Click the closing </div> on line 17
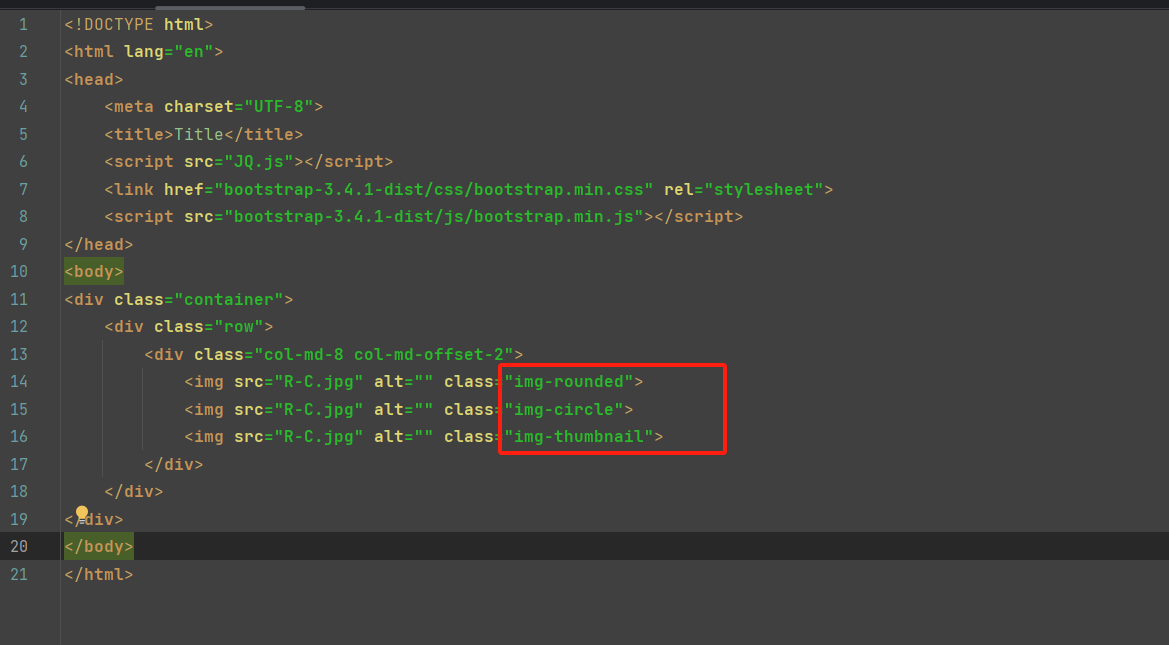Screen dimensions: 1169x645 (174, 464)
